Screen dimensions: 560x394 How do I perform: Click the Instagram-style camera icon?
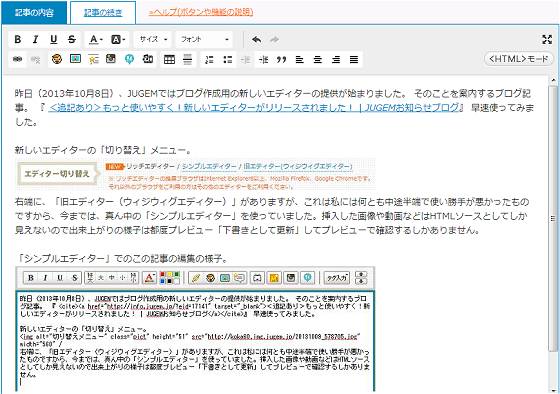point(111,59)
